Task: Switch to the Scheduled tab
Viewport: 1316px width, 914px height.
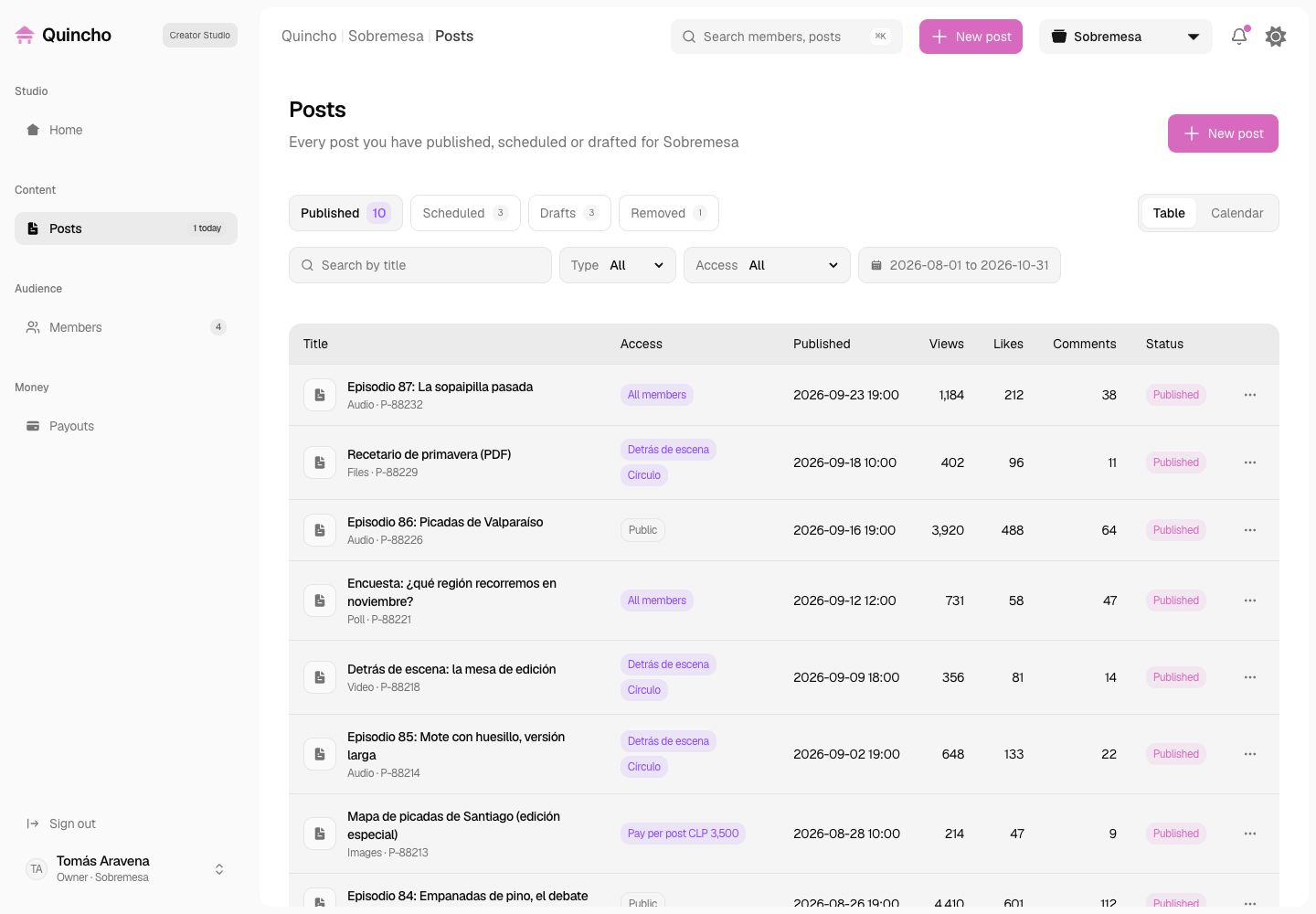Action: pyautogui.click(x=465, y=213)
